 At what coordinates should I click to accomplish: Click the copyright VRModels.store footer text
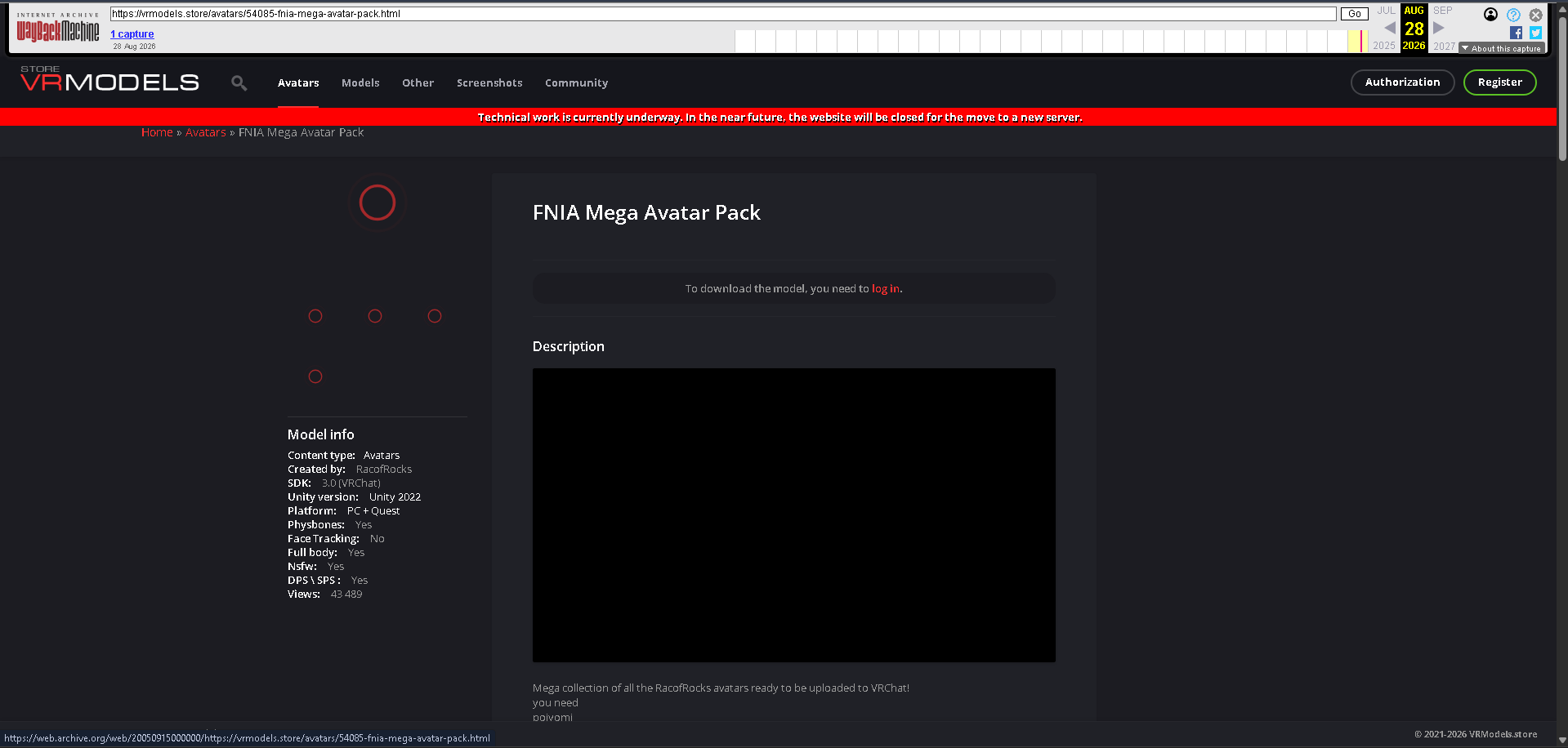(x=1476, y=734)
